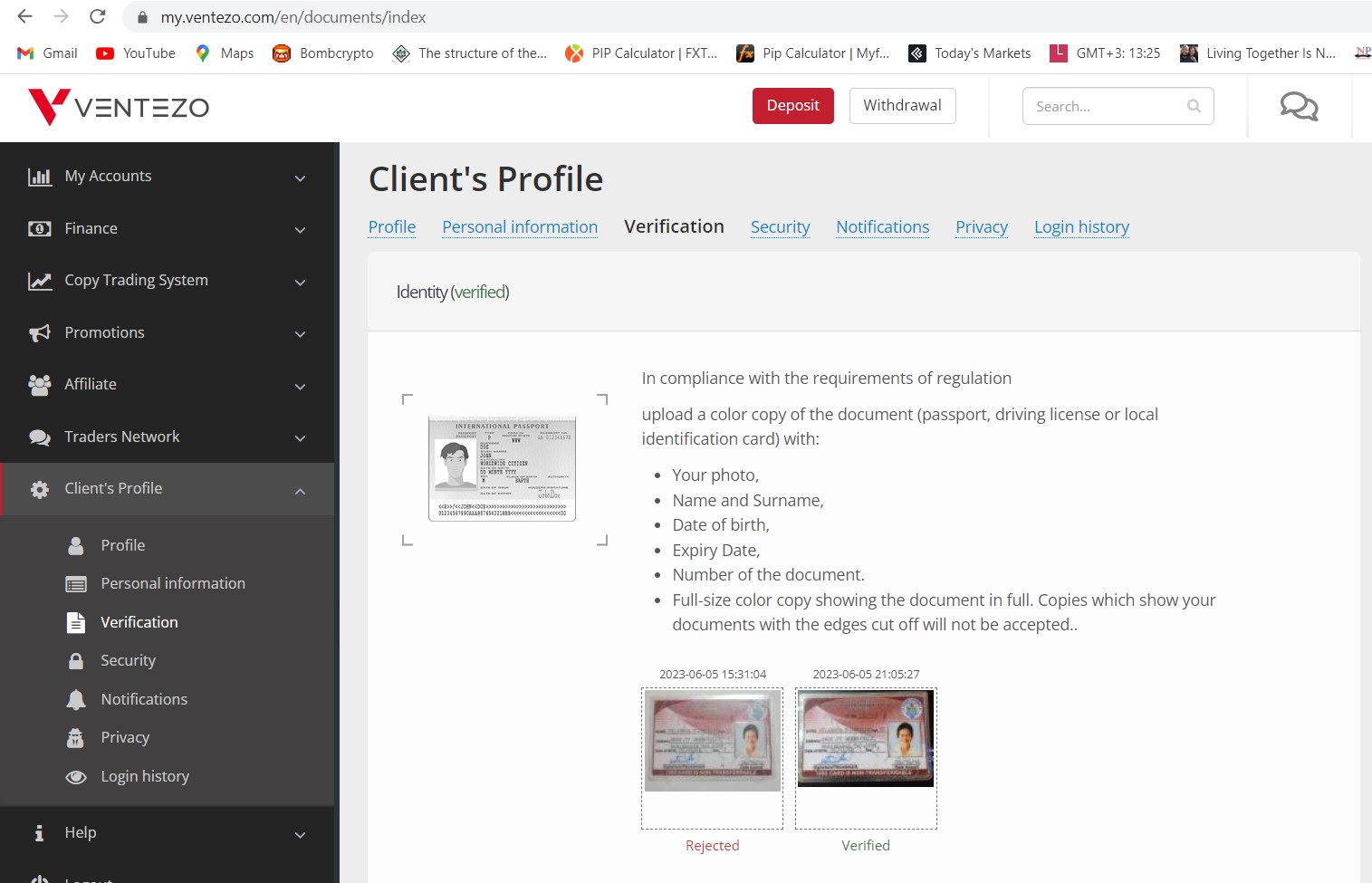
Task: Click the Promotions megaphone icon
Action: (x=40, y=333)
